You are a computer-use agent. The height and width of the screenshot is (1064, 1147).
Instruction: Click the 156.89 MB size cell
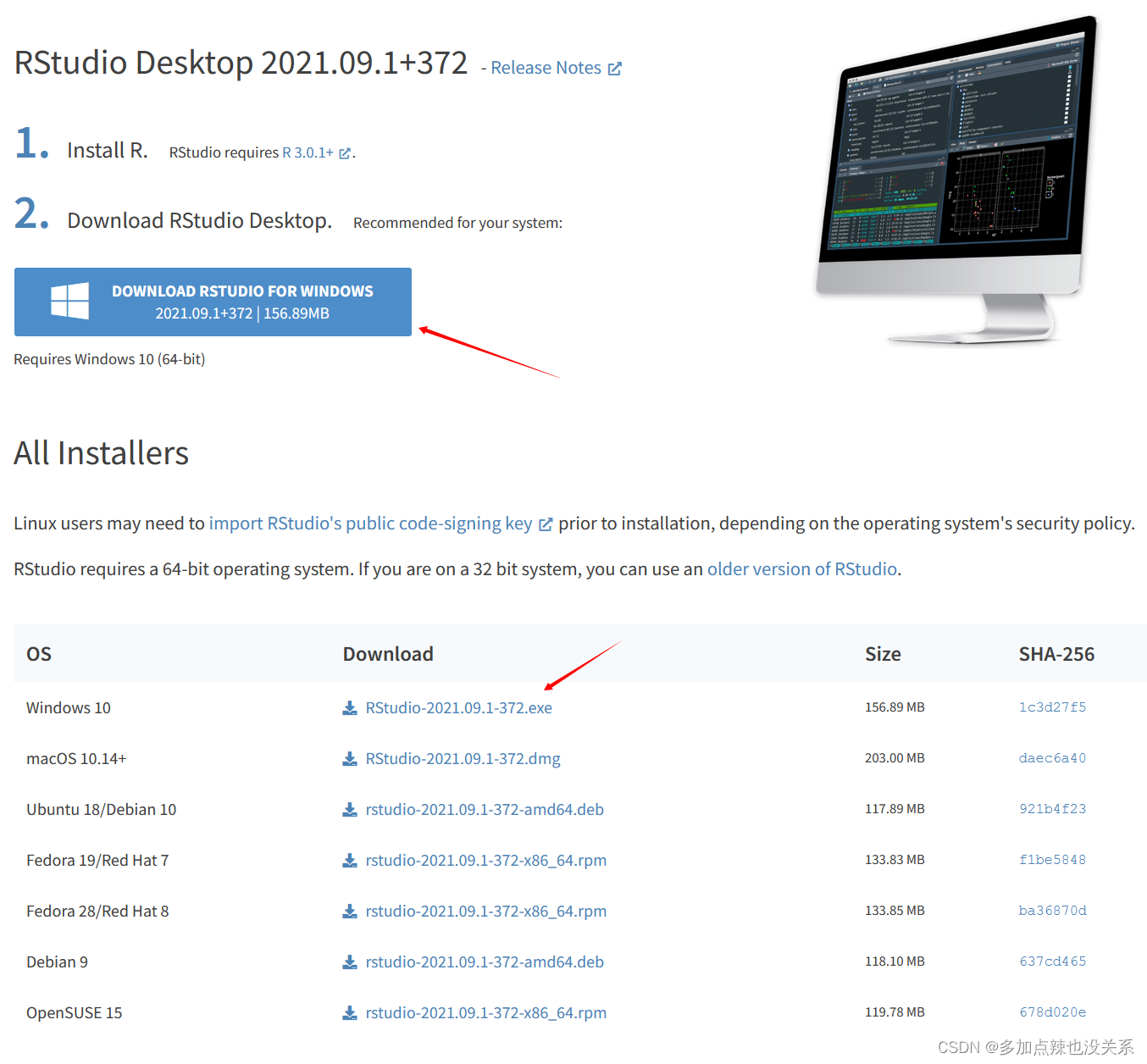[x=895, y=707]
